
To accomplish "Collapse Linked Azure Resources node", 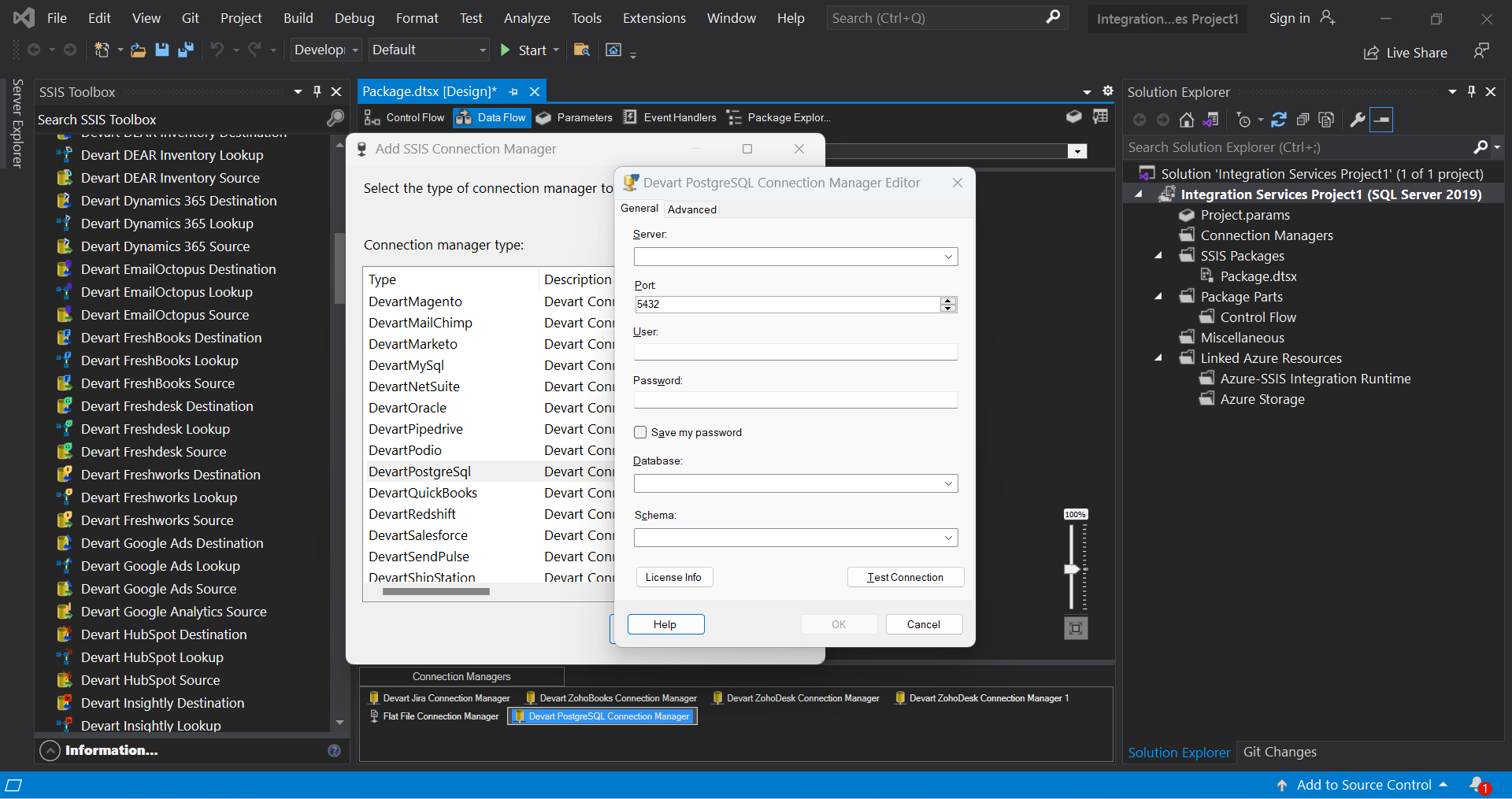I will [1158, 357].
